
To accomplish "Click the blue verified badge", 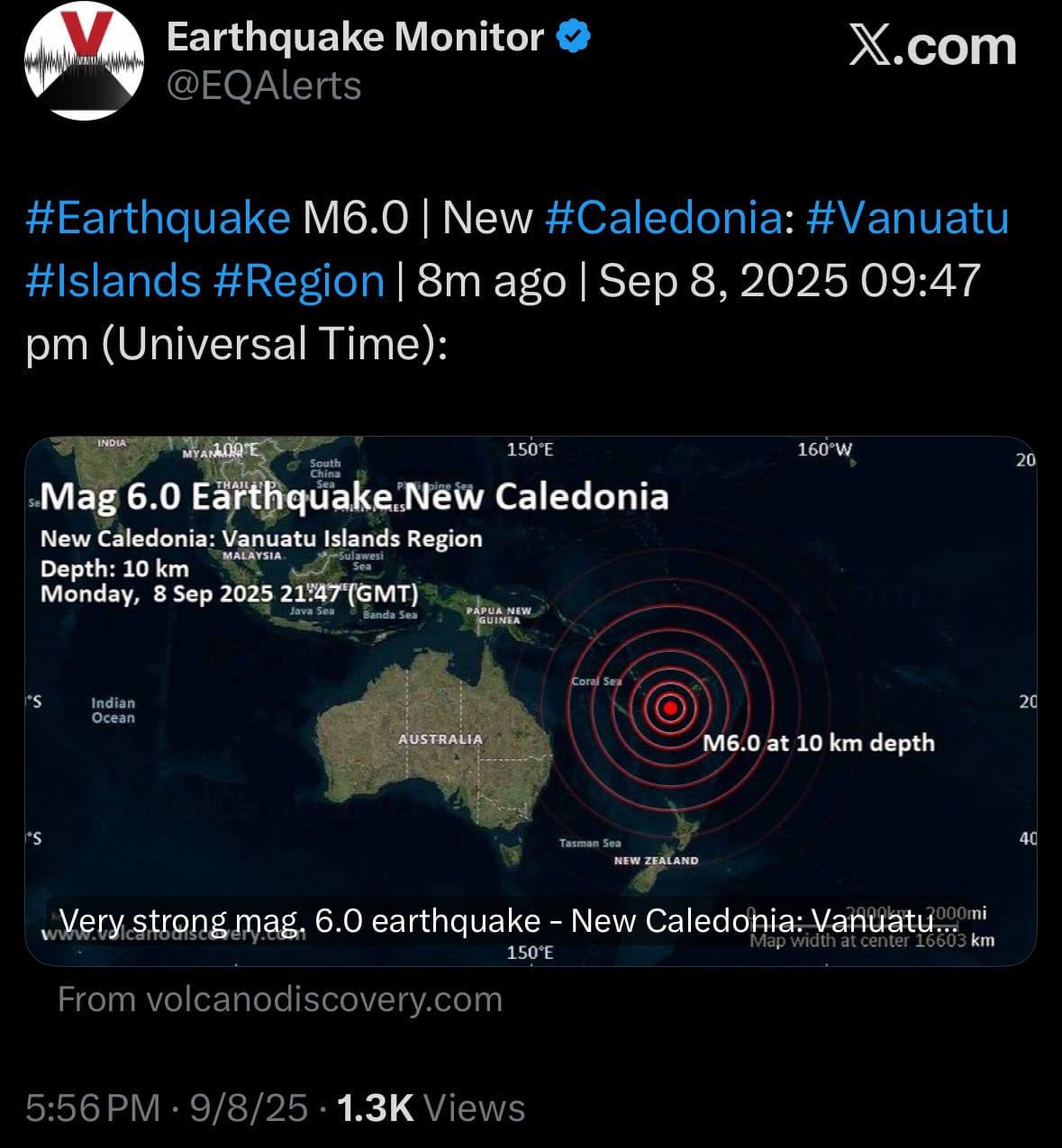I will coord(574,37).
